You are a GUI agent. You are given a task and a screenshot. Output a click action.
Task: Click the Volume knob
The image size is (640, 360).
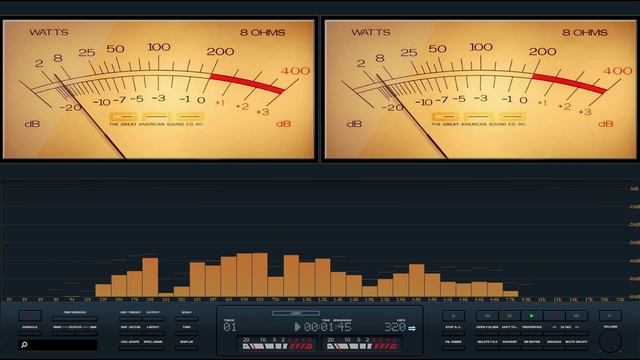tap(611, 341)
